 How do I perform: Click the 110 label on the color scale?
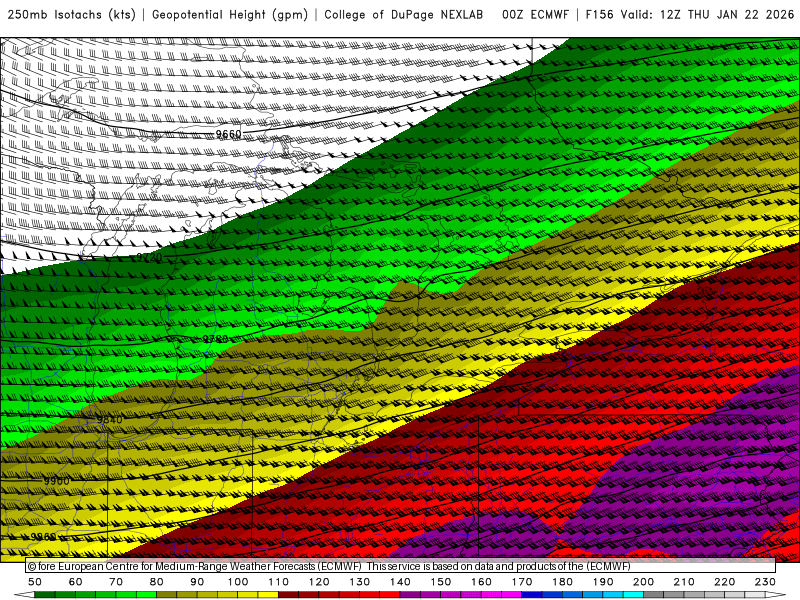pyautogui.click(x=279, y=582)
